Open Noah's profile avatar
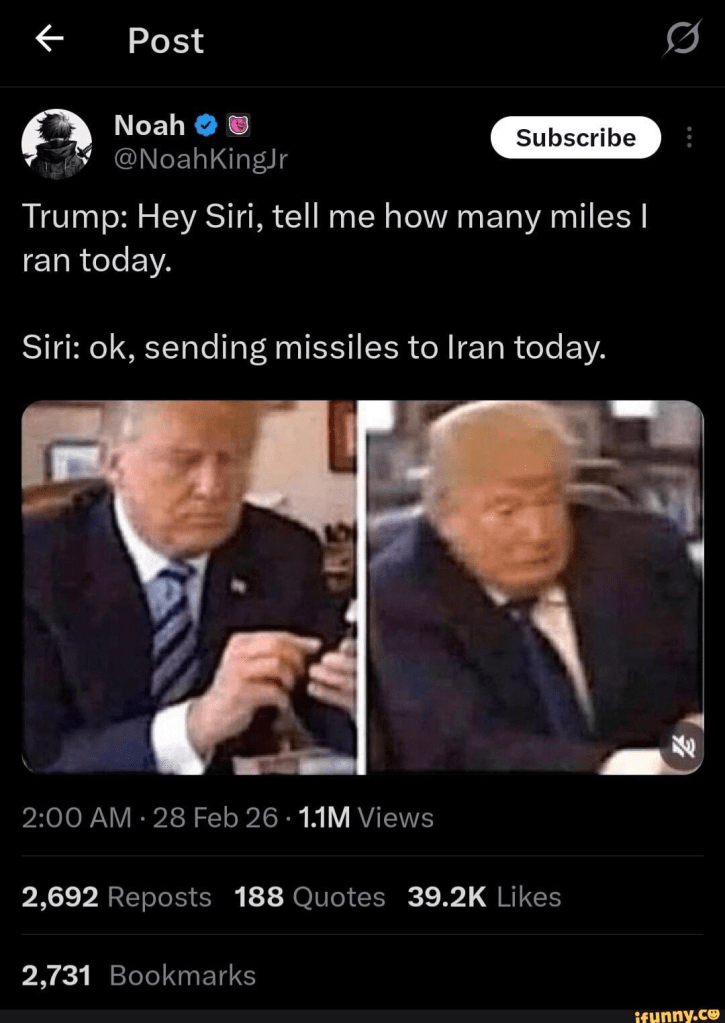The width and height of the screenshot is (725, 1023). pyautogui.click(x=57, y=144)
